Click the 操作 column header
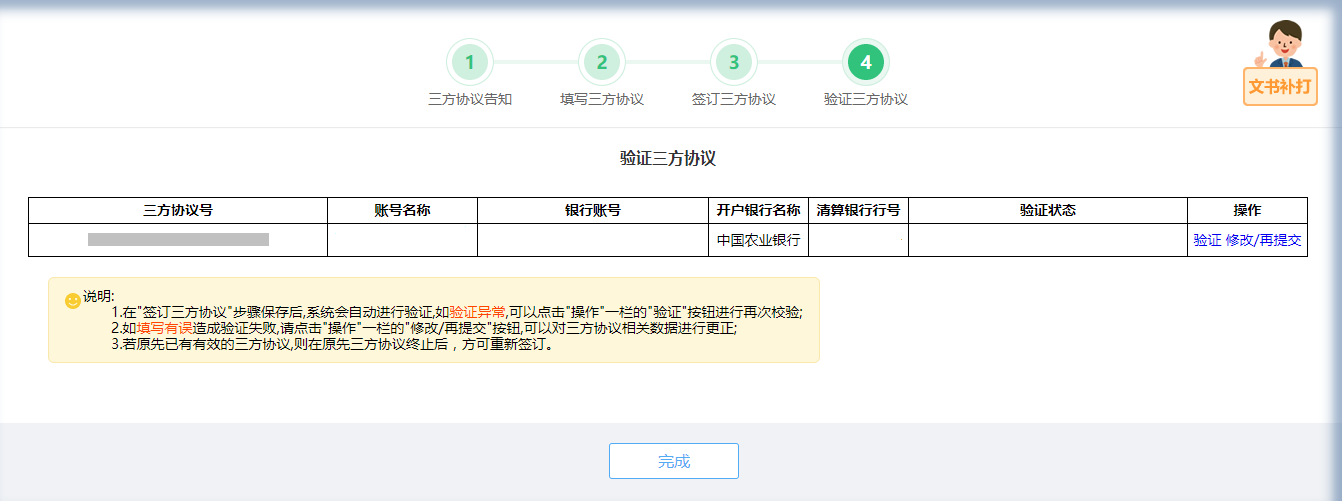Screen dimensions: 1342x502 [1247, 210]
